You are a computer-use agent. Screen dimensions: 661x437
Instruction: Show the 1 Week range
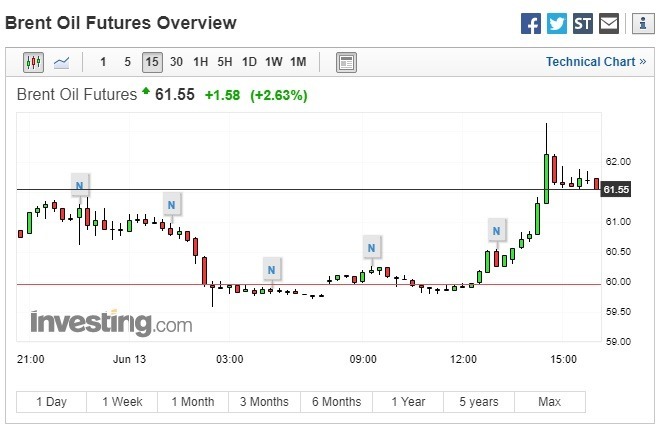pyautogui.click(x=122, y=402)
